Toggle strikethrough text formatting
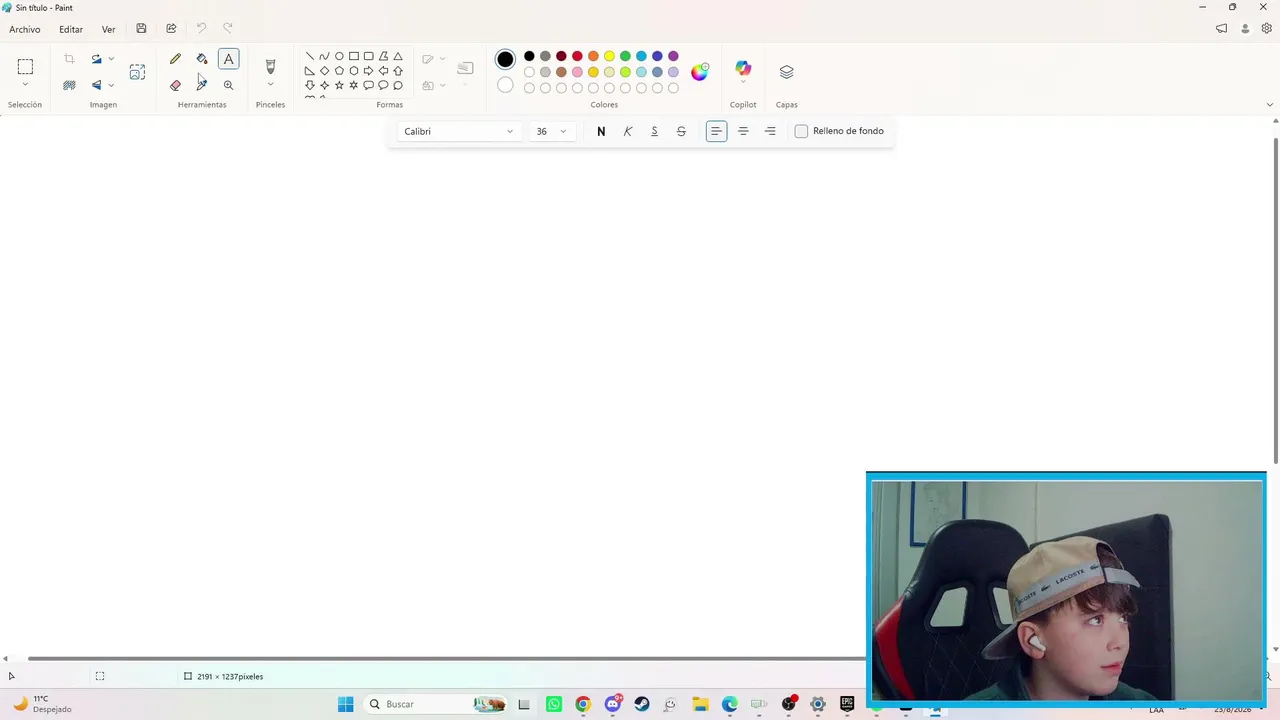The width and height of the screenshot is (1280, 720). [681, 131]
